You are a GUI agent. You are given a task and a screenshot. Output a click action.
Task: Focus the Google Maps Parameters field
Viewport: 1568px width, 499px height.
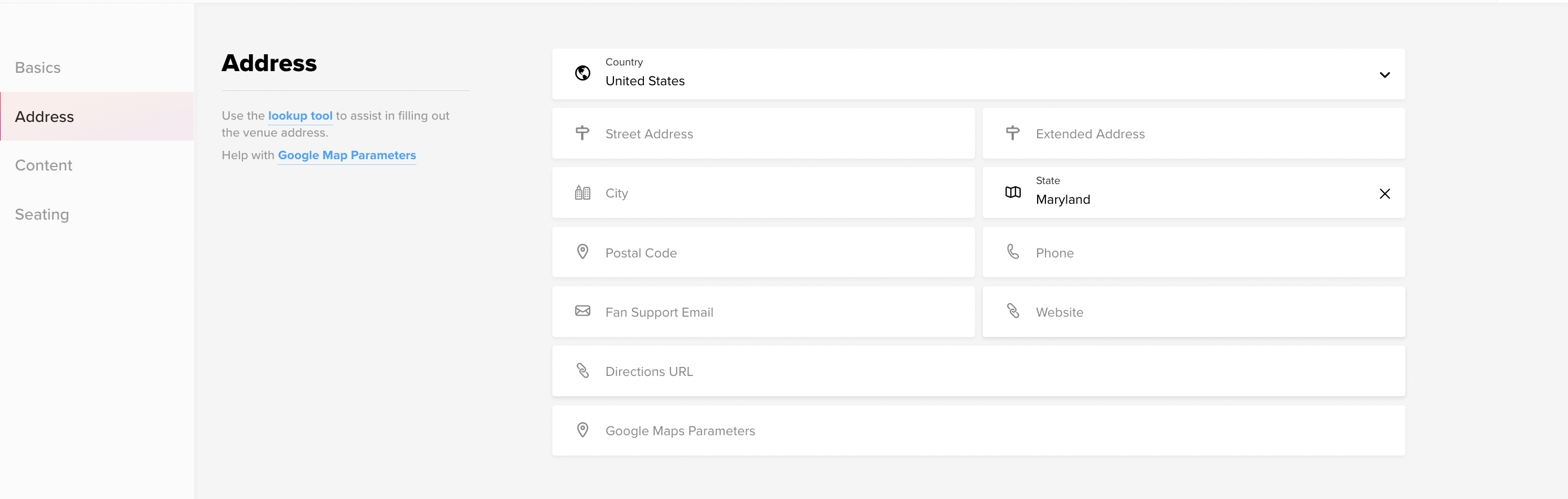pyautogui.click(x=978, y=430)
